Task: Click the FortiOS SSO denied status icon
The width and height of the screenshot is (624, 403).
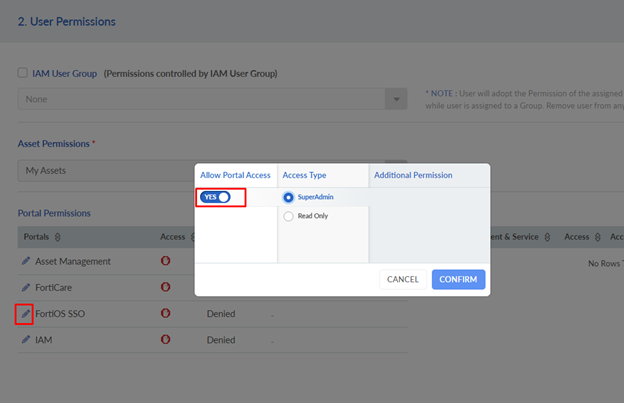Action: [165, 314]
